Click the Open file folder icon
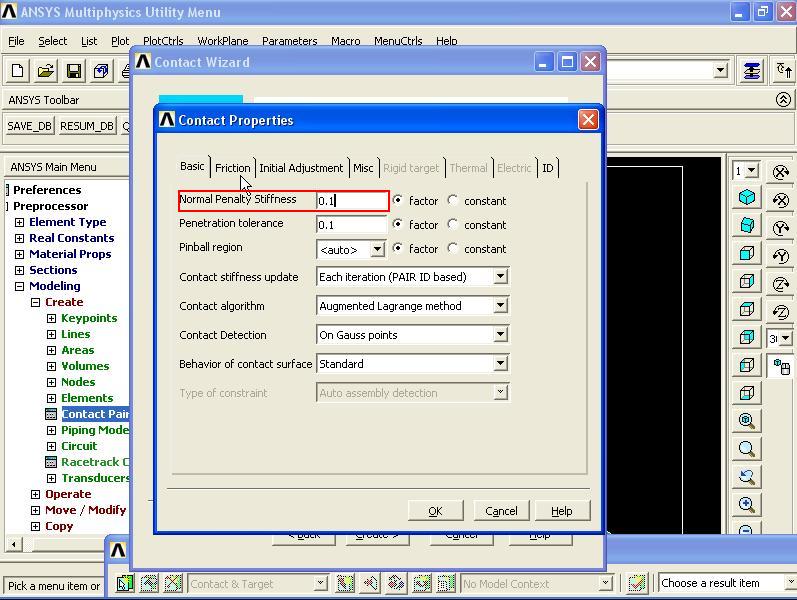Viewport: 797px width, 600px height. click(45, 71)
